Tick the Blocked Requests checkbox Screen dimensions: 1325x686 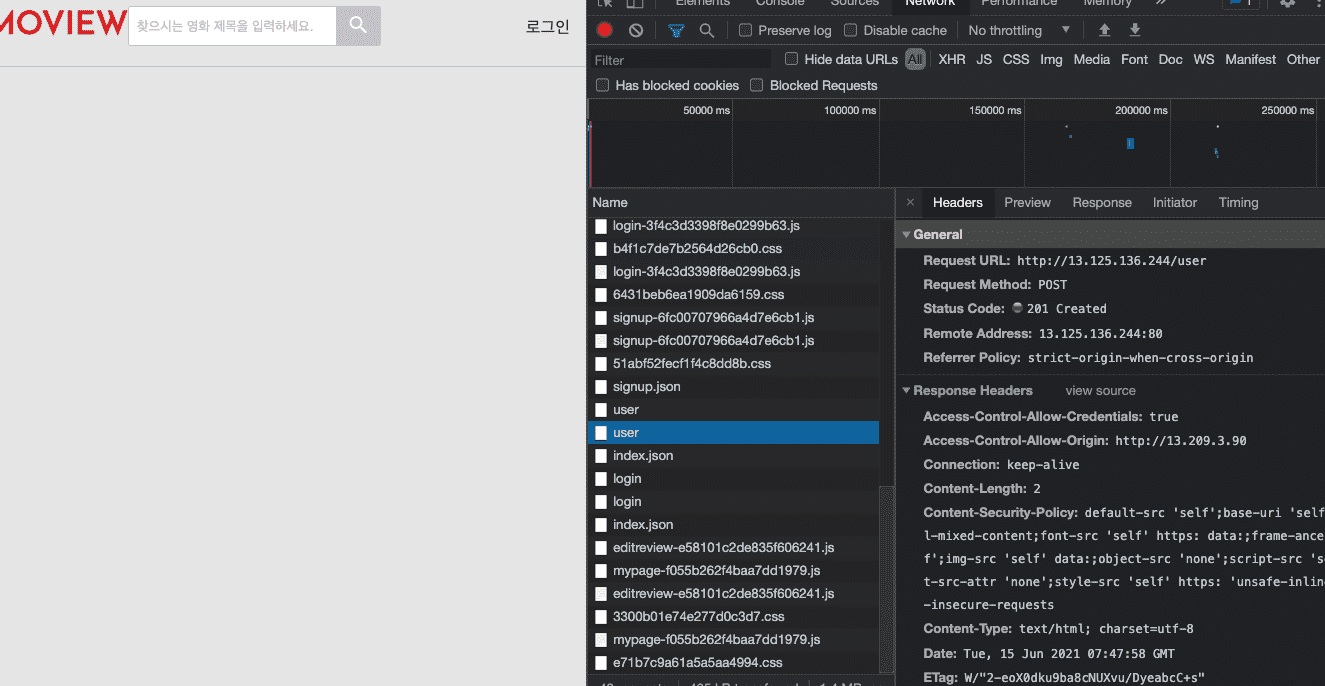click(x=756, y=85)
